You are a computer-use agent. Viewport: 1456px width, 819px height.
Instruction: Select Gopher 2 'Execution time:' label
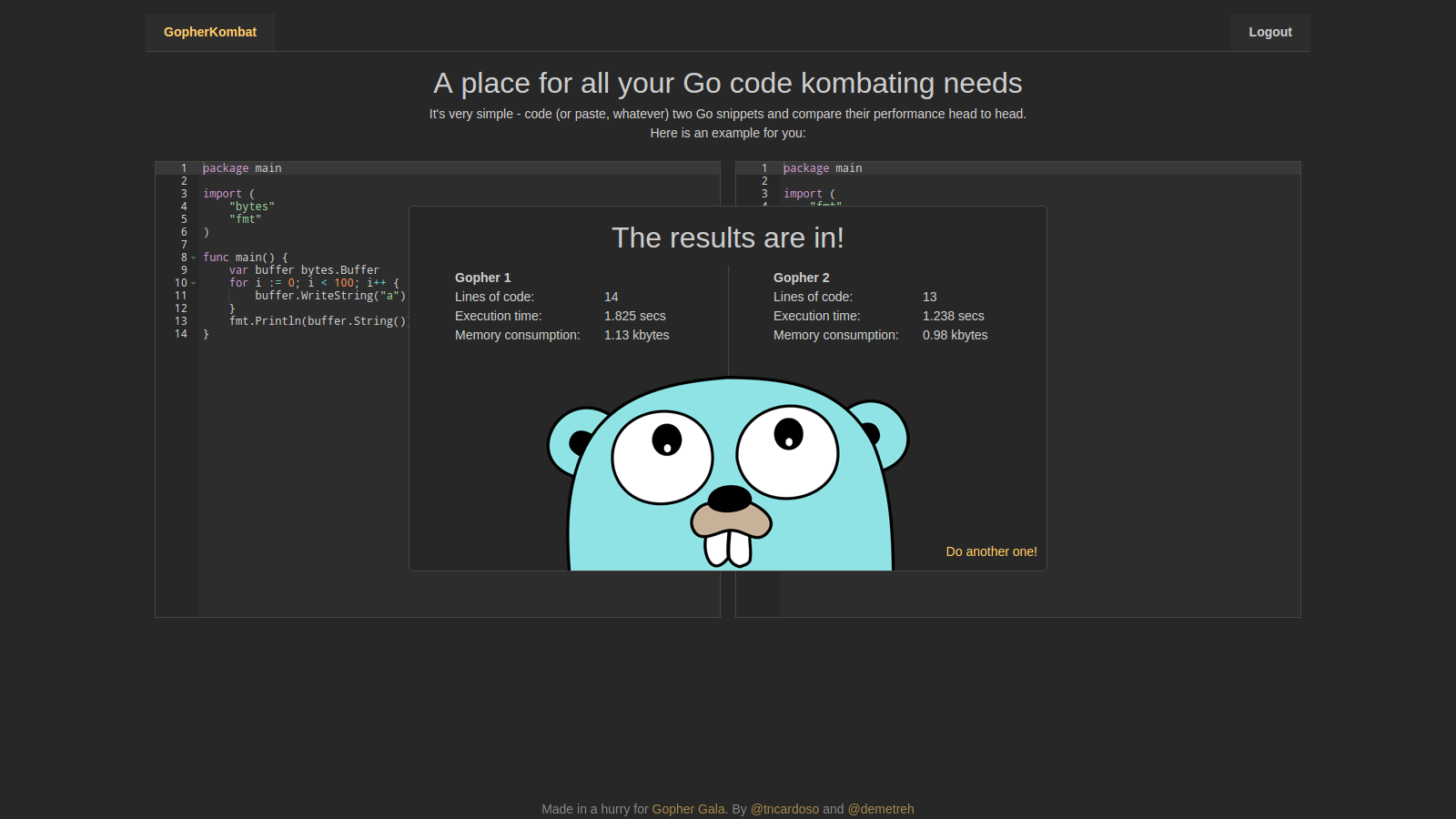[817, 316]
